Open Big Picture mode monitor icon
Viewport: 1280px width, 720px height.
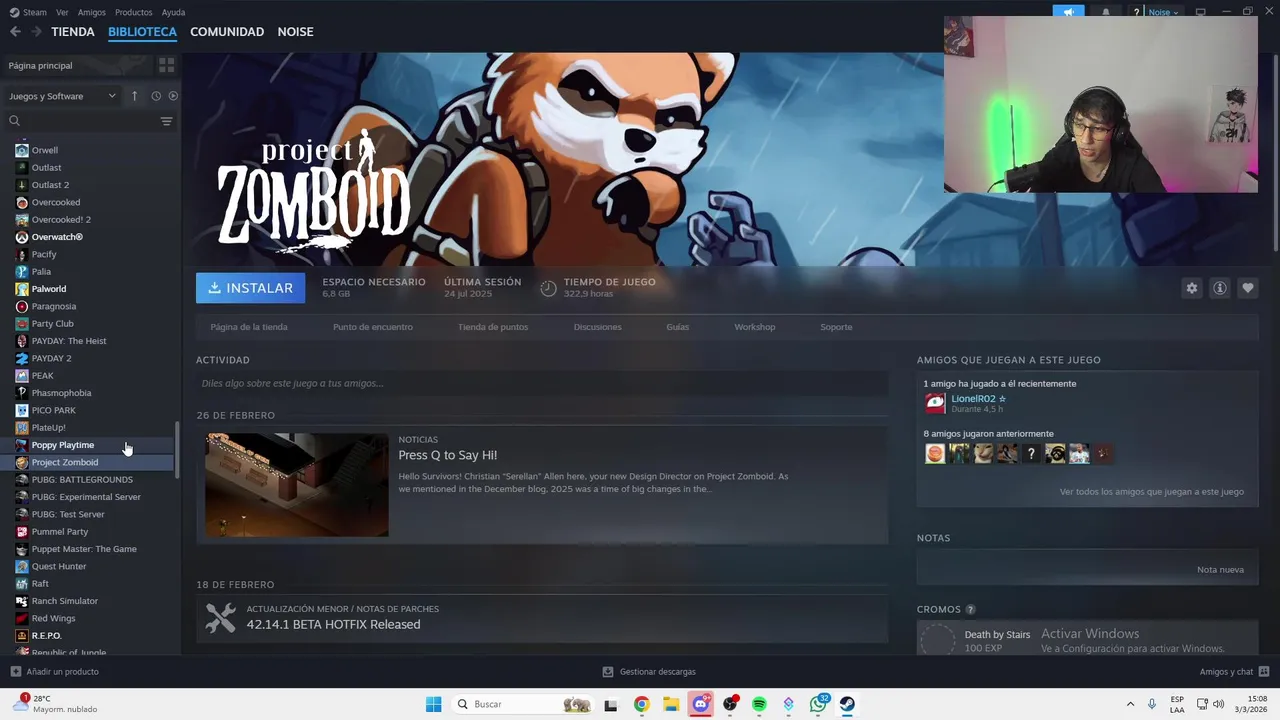click(x=1200, y=12)
